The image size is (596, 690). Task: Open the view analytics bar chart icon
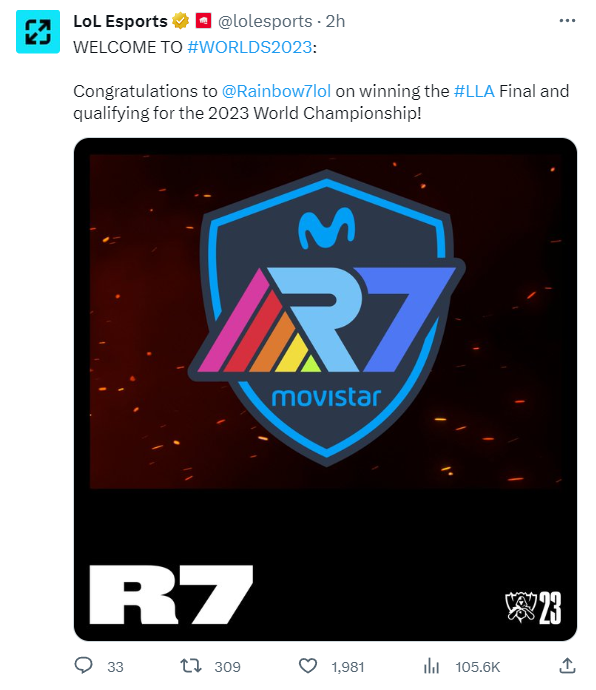(431, 666)
